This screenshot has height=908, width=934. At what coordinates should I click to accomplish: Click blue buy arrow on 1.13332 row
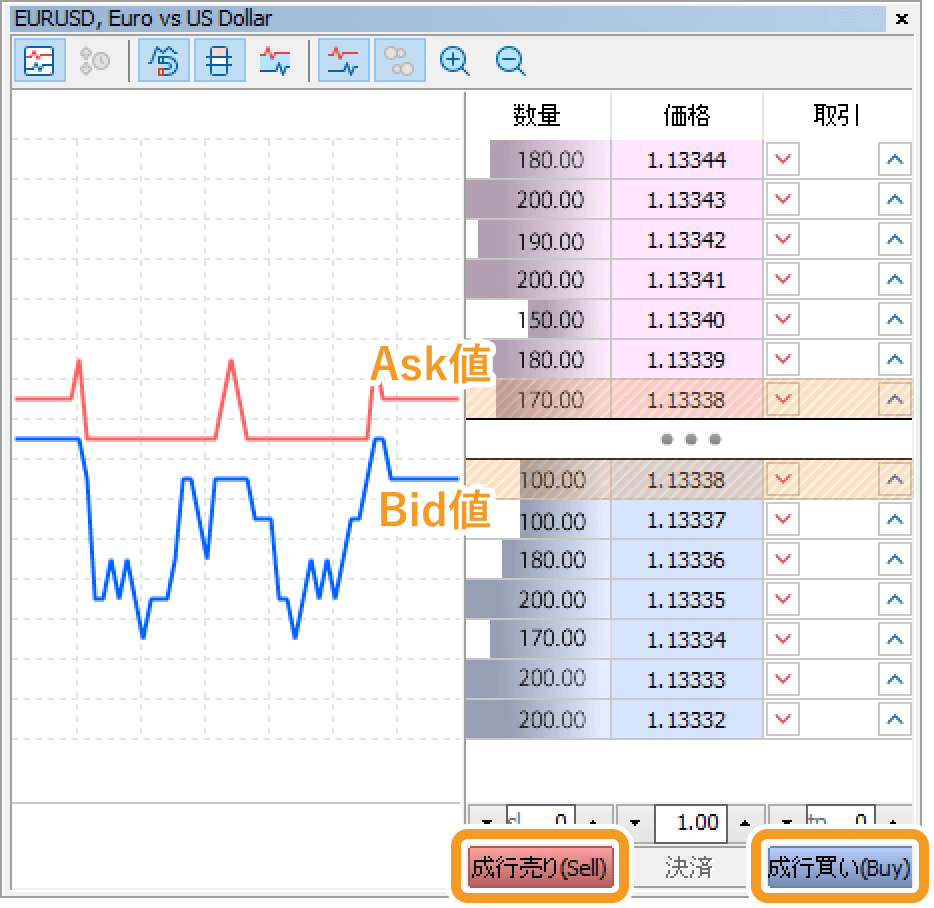895,719
